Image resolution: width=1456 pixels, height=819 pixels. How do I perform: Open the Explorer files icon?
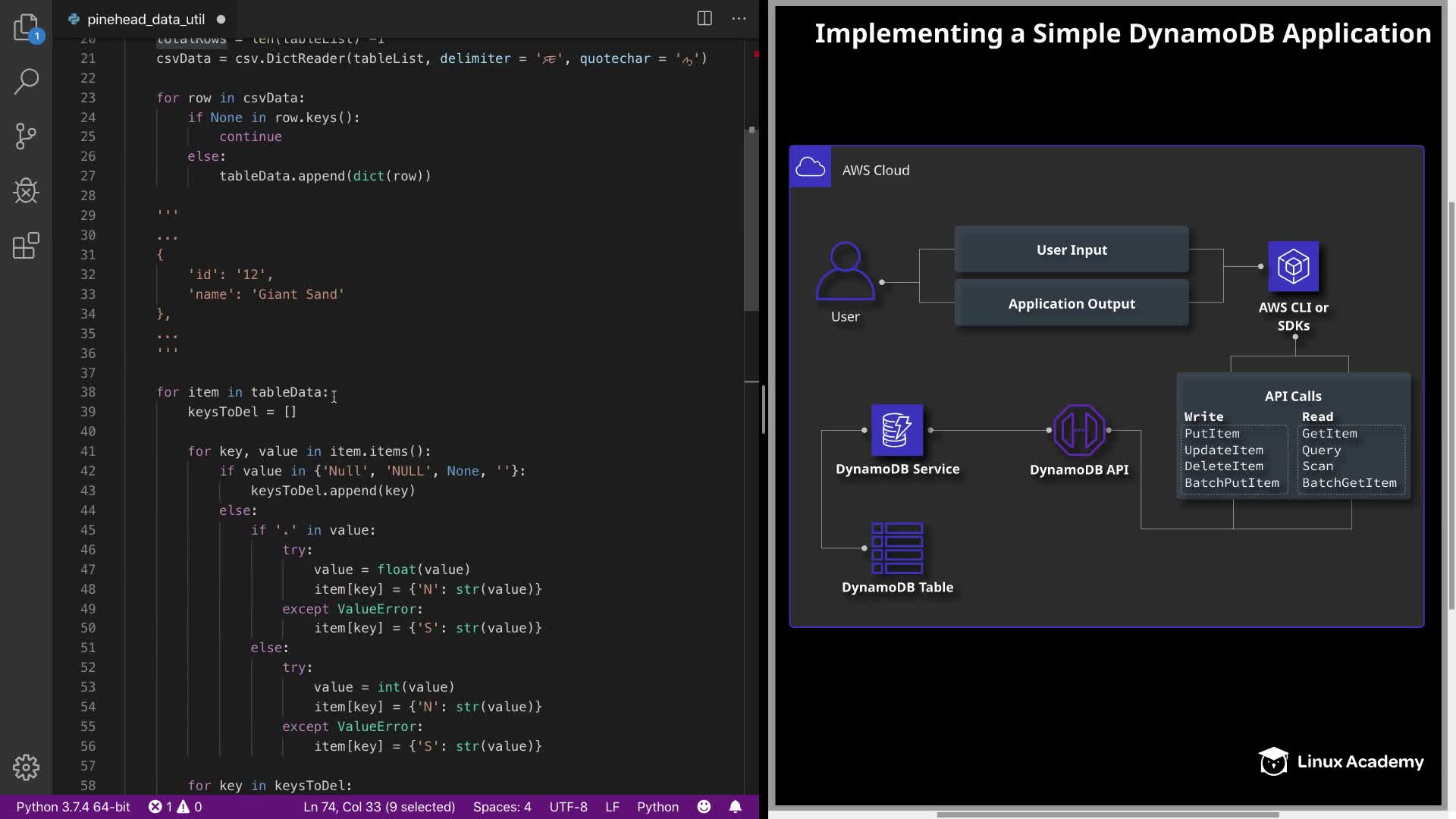tap(27, 28)
